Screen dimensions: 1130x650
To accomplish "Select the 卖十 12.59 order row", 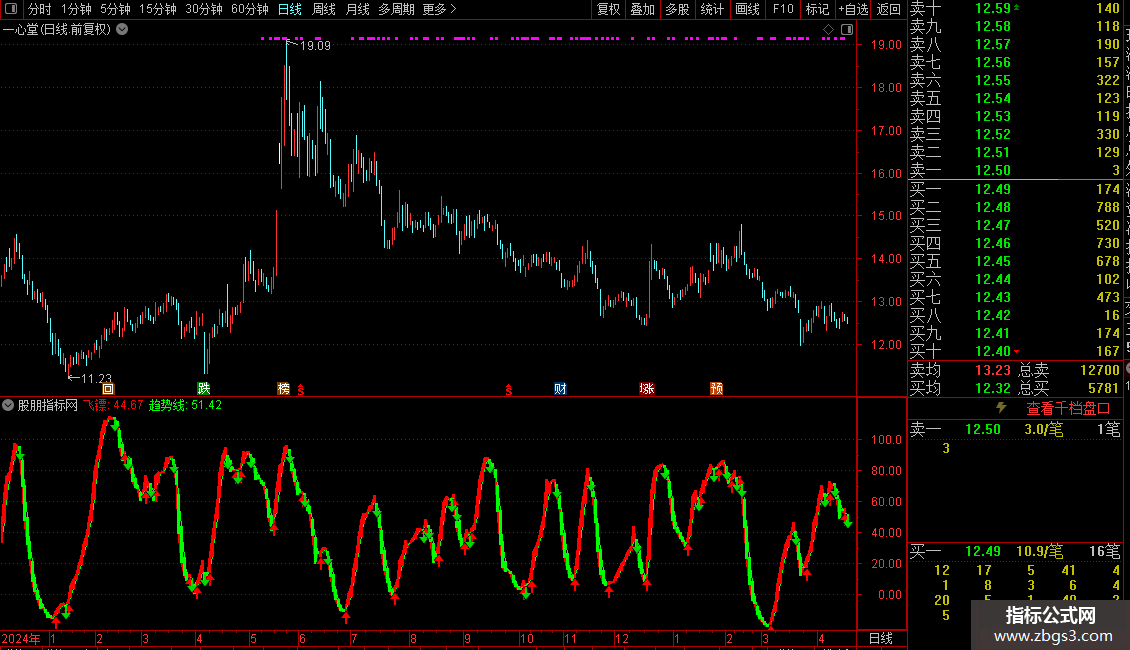I will 1015,8.
